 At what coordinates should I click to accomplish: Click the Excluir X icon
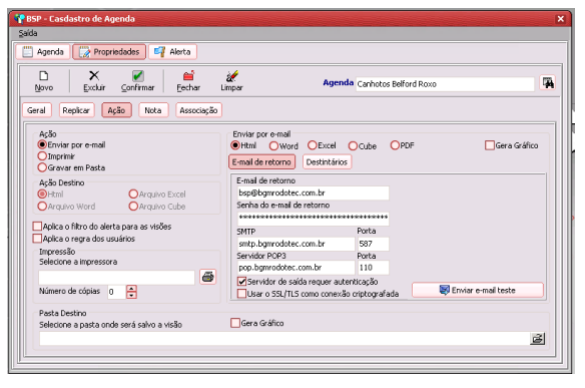point(94,76)
